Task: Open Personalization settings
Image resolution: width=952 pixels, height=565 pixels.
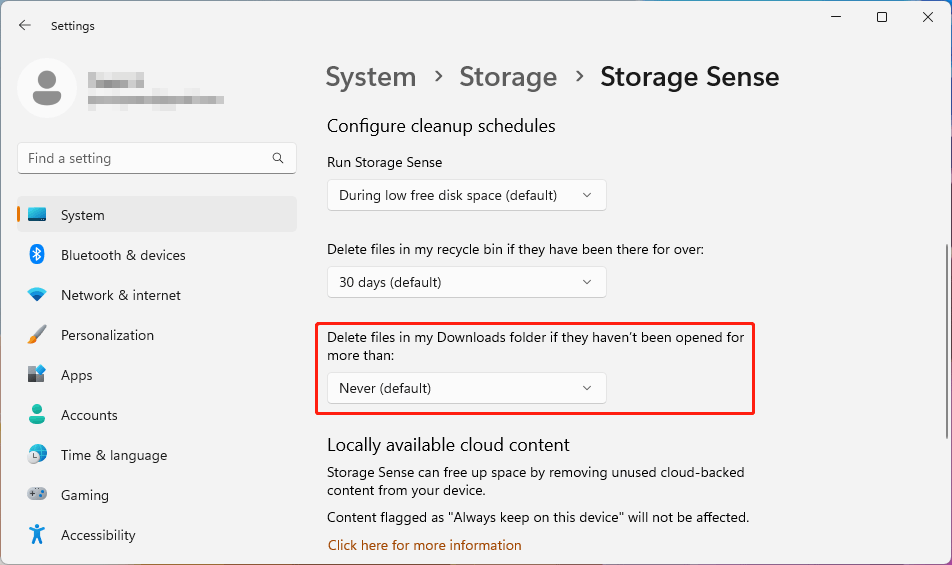Action: coord(157,335)
